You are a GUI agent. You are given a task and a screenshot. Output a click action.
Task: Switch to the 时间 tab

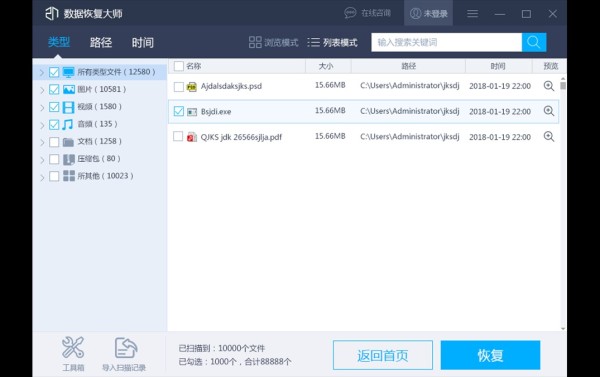[x=143, y=42]
